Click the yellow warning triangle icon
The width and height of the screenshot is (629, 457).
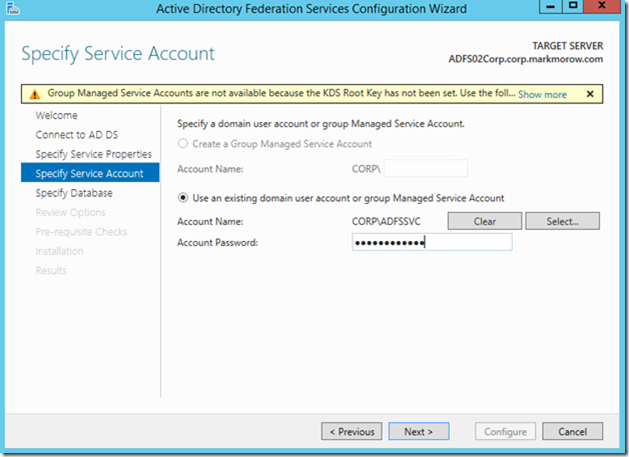(35, 94)
